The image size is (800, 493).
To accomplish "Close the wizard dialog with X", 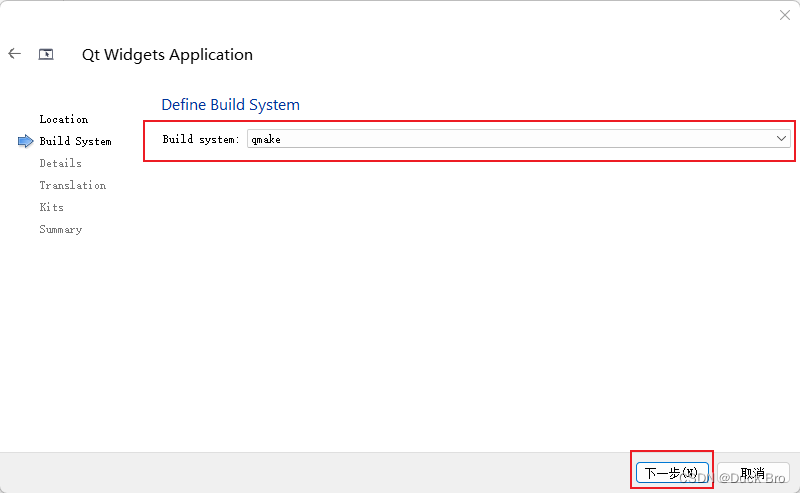I will [785, 15].
